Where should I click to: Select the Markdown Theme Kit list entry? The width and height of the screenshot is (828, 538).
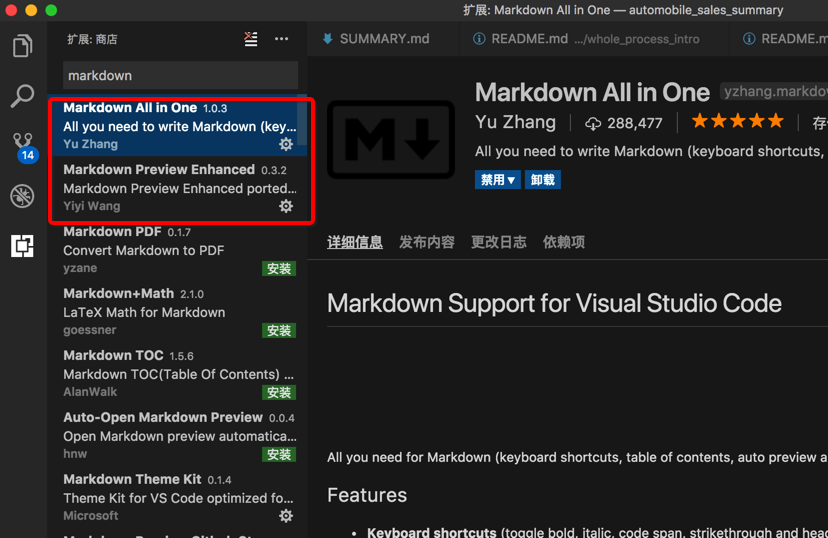[x=177, y=497]
